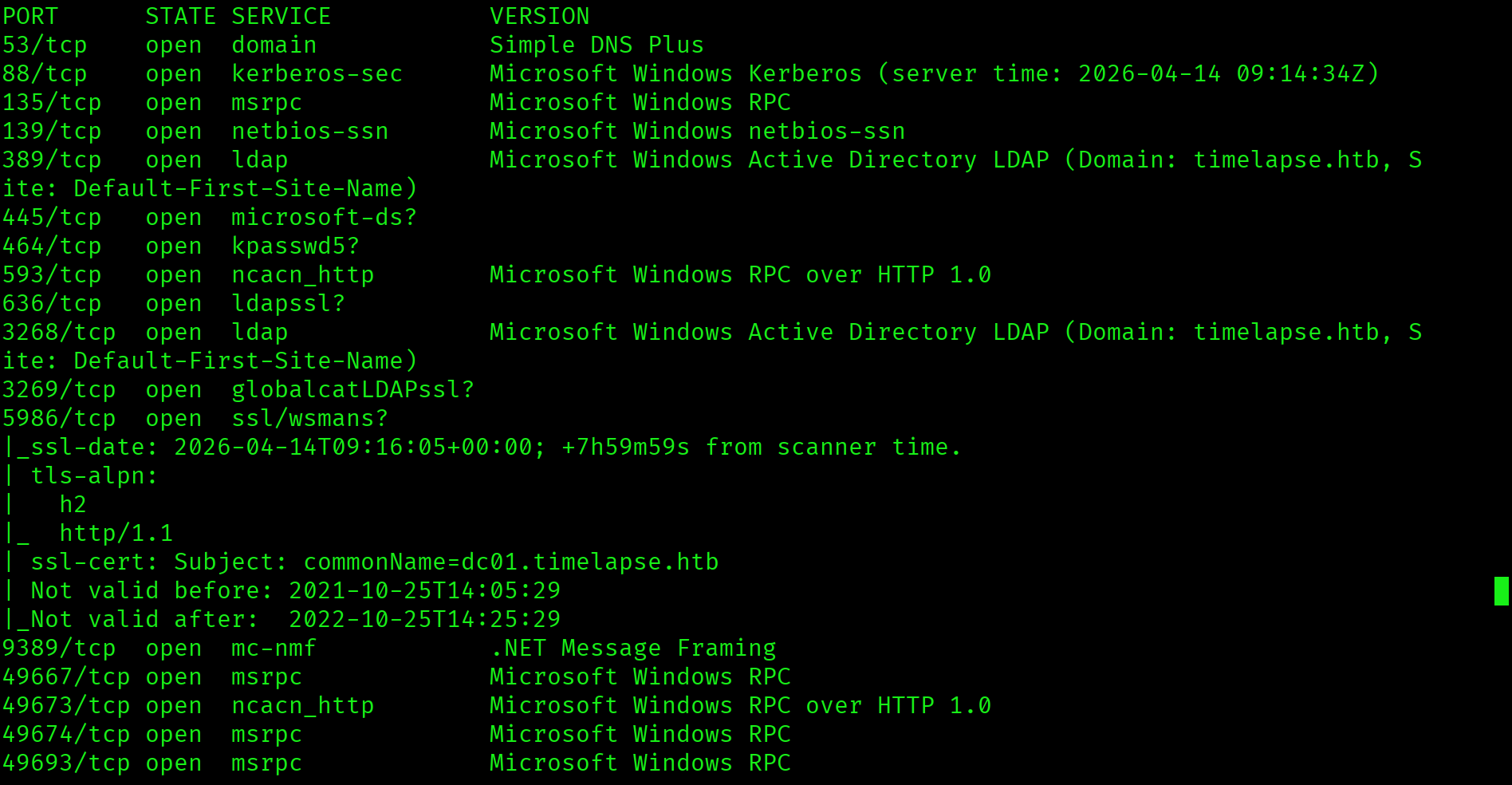
Task: Click the 'Not valid after' date 2022-10-25T14:25:29
Action: pyautogui.click(x=424, y=619)
